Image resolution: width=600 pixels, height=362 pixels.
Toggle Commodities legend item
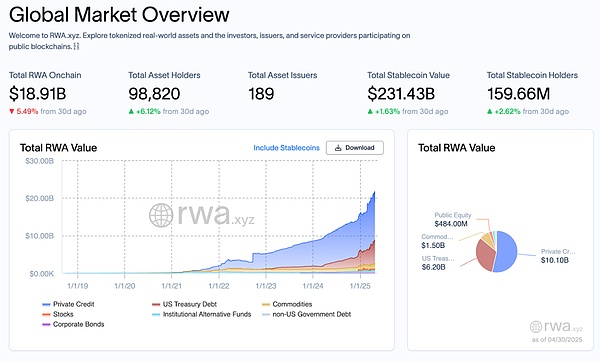click(287, 304)
